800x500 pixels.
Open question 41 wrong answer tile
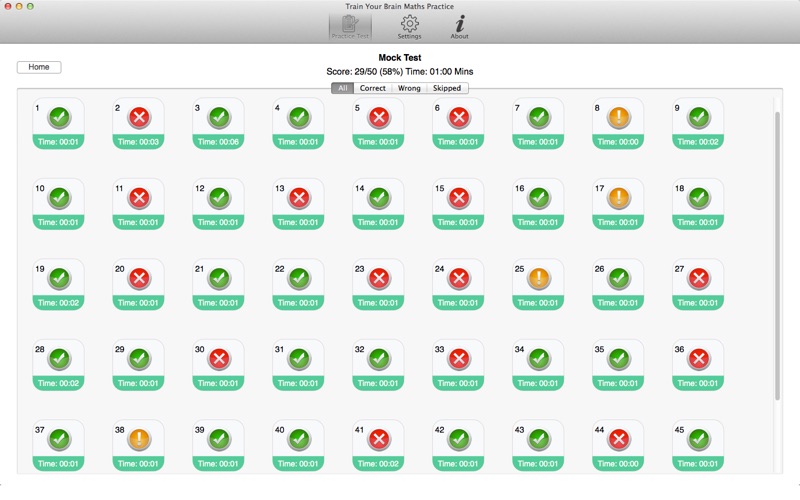click(x=378, y=445)
